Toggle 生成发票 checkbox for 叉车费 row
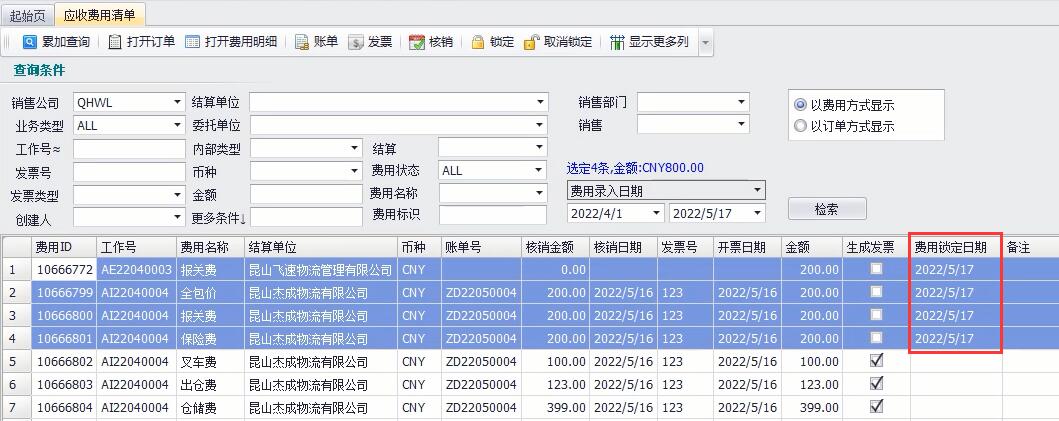 pyautogui.click(x=876, y=360)
